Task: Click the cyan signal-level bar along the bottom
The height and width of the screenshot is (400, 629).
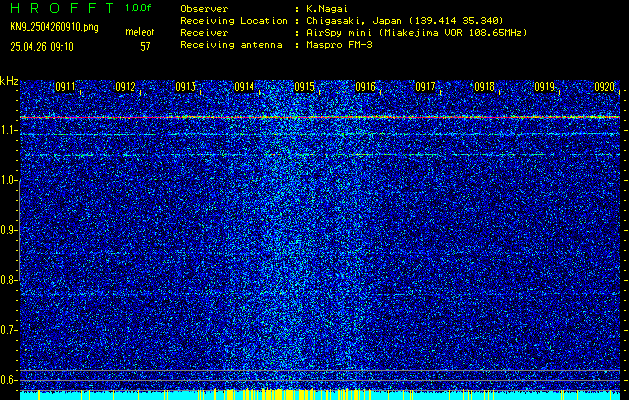Action: coord(320,396)
